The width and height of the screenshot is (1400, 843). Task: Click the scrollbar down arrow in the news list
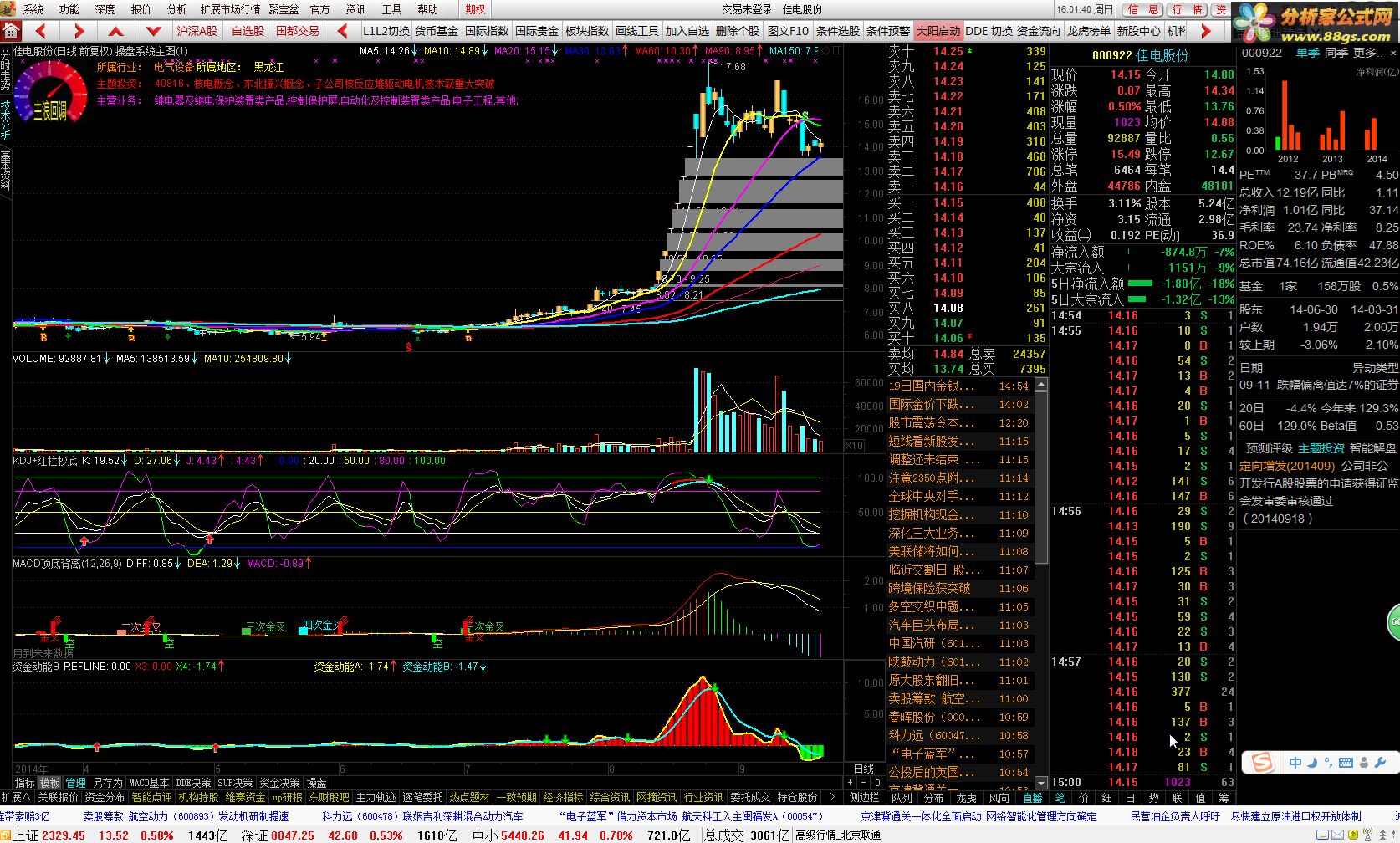click(x=1041, y=784)
